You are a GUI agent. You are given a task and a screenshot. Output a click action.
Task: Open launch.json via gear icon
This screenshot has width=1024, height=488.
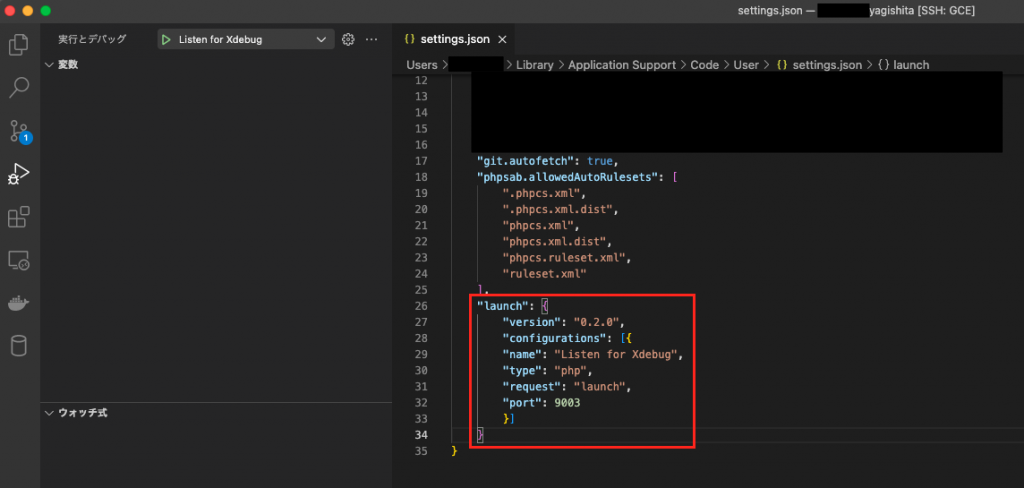pyautogui.click(x=348, y=39)
